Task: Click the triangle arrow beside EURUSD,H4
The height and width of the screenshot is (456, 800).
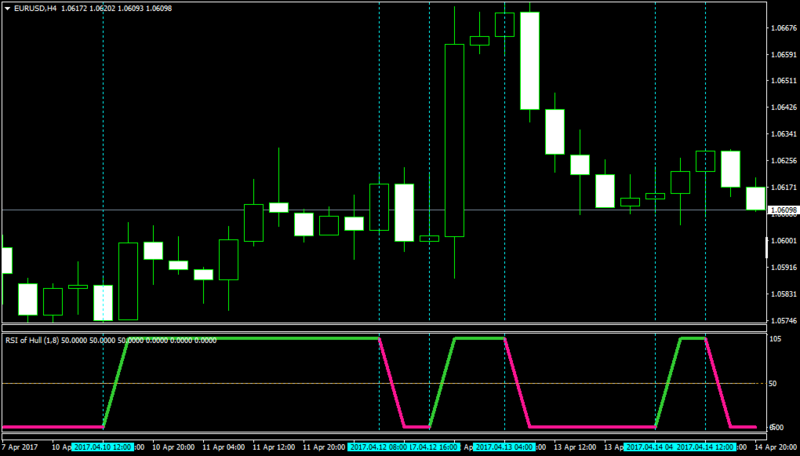Action: 8,9
